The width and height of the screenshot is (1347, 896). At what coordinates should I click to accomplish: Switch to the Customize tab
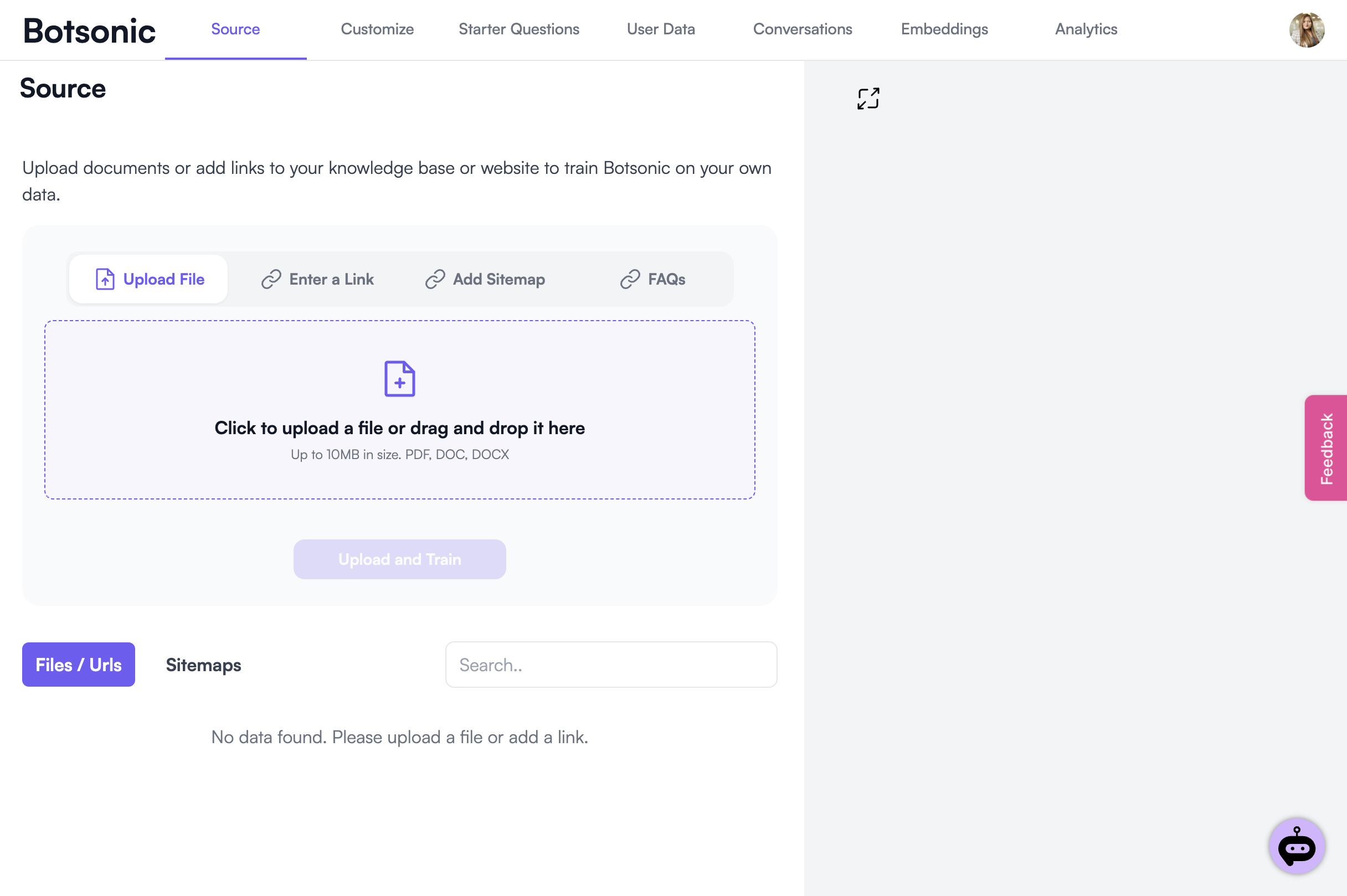[377, 28]
